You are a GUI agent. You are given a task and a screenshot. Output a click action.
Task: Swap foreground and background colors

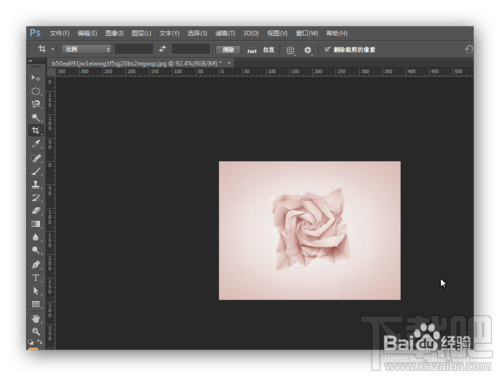point(40,342)
